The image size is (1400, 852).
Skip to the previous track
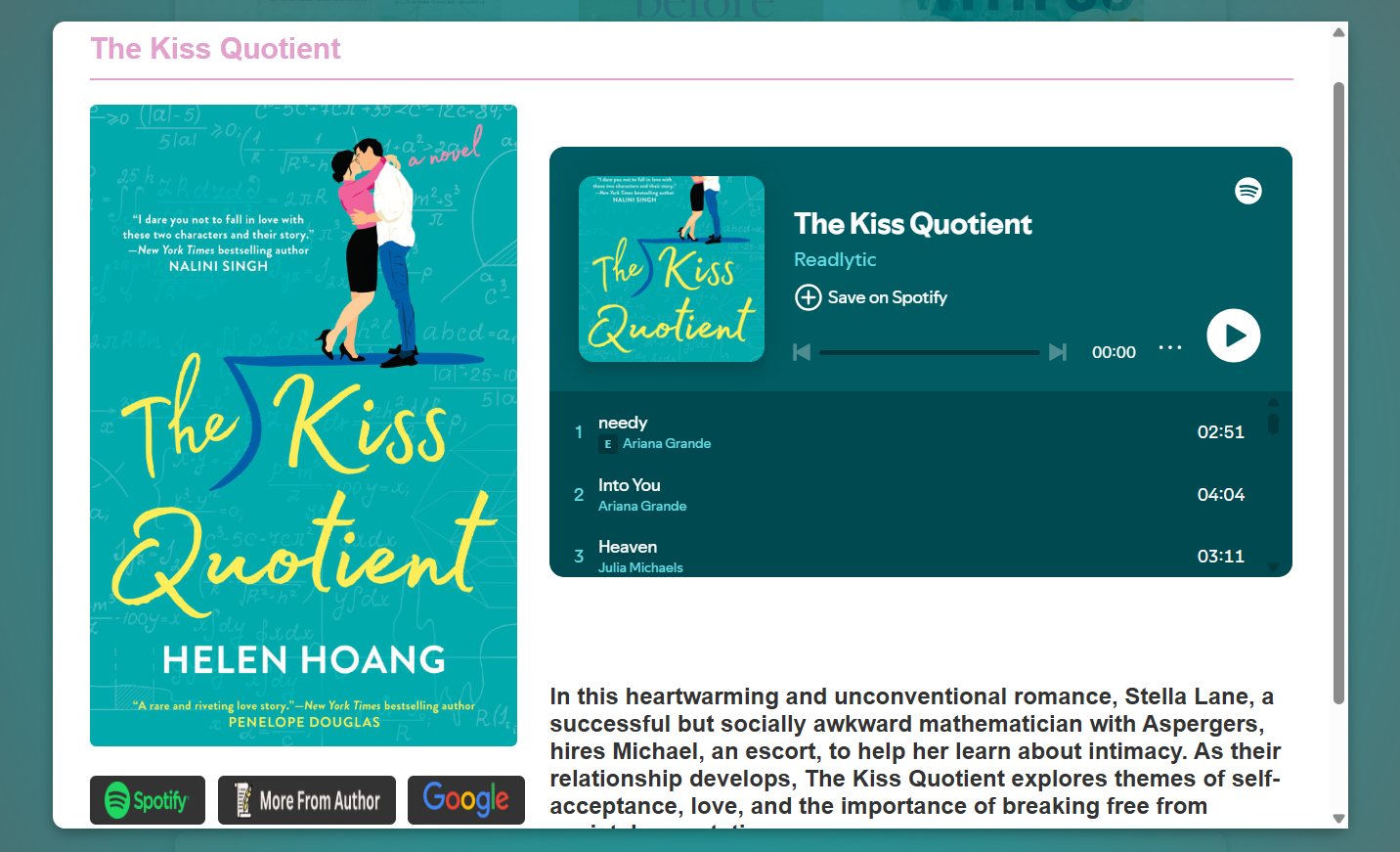[802, 352]
